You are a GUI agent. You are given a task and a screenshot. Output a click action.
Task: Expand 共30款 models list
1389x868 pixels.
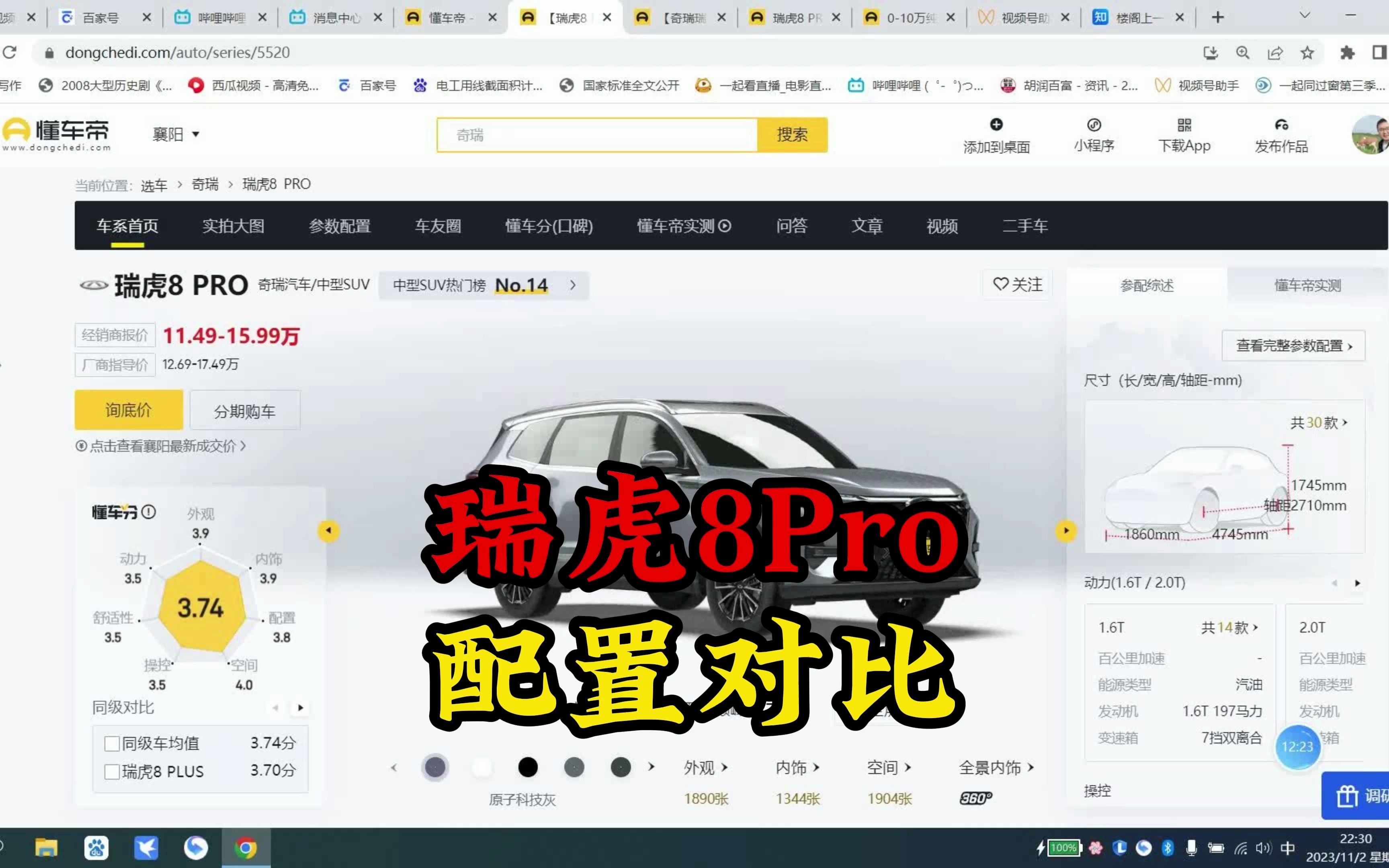point(1318,422)
